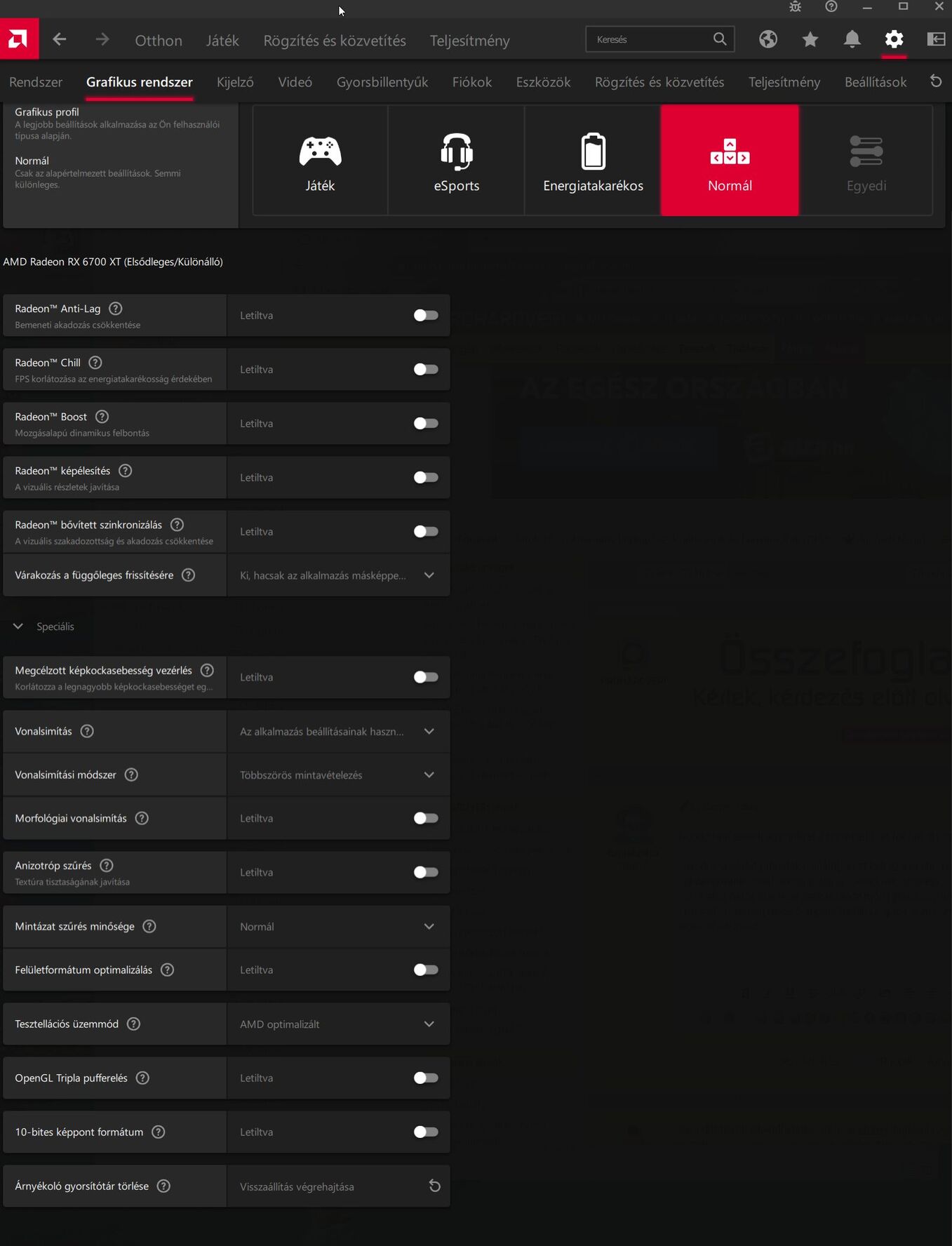This screenshot has height=1246, width=952.
Task: Switch to the Rendszer tab
Action: pyautogui.click(x=36, y=82)
